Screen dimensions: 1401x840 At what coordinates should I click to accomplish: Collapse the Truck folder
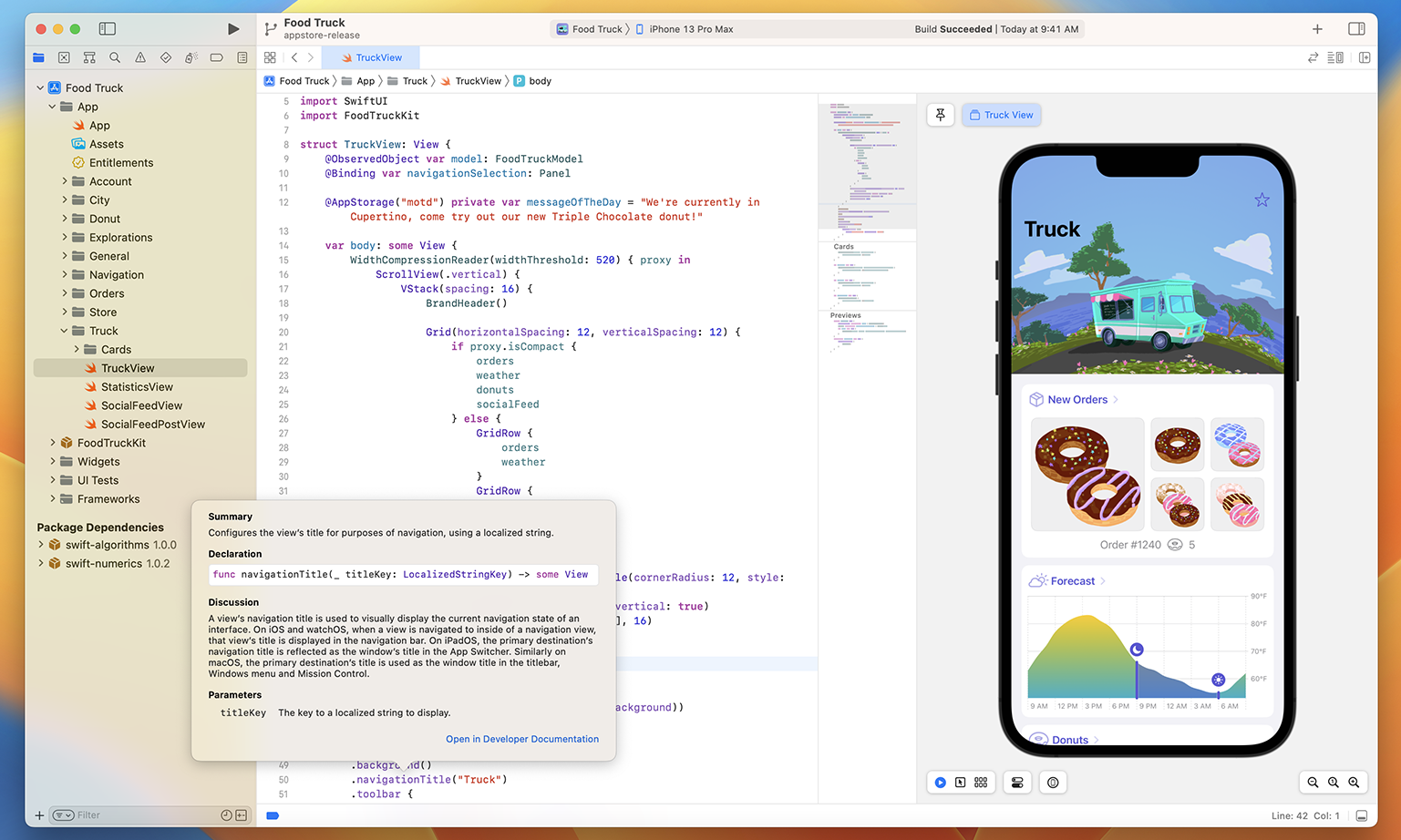pyautogui.click(x=64, y=331)
